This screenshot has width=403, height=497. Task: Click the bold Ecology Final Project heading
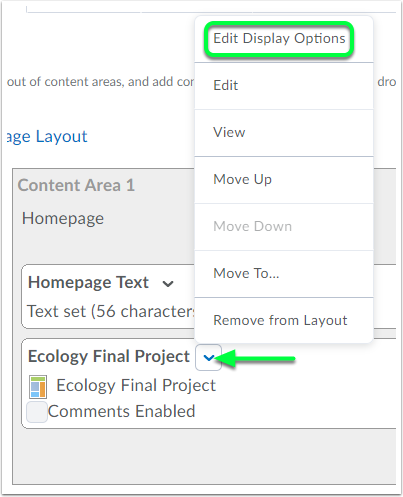pos(109,357)
